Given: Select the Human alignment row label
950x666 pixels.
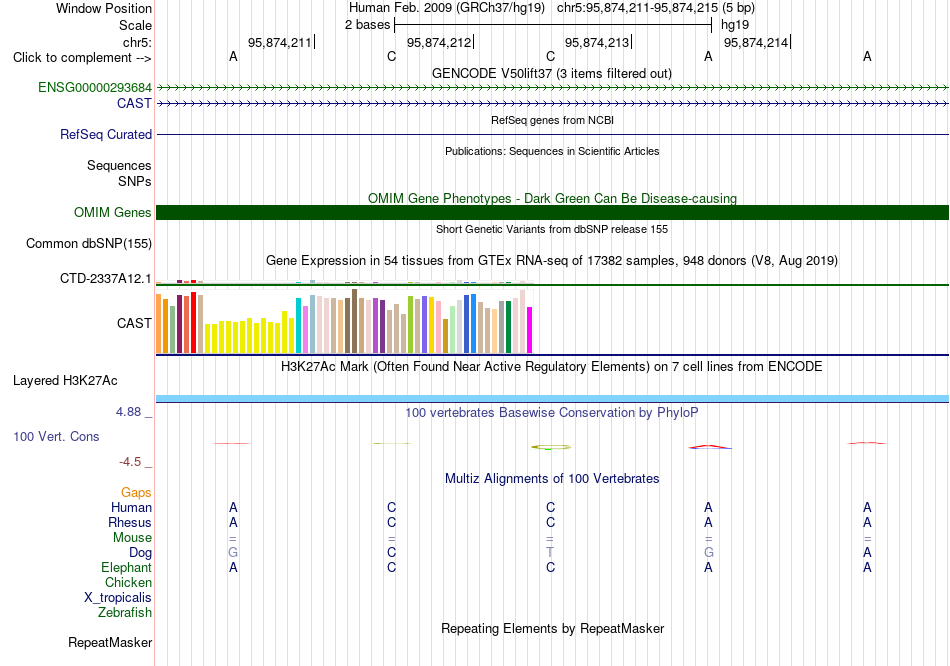Looking at the screenshot, I should pos(131,508).
